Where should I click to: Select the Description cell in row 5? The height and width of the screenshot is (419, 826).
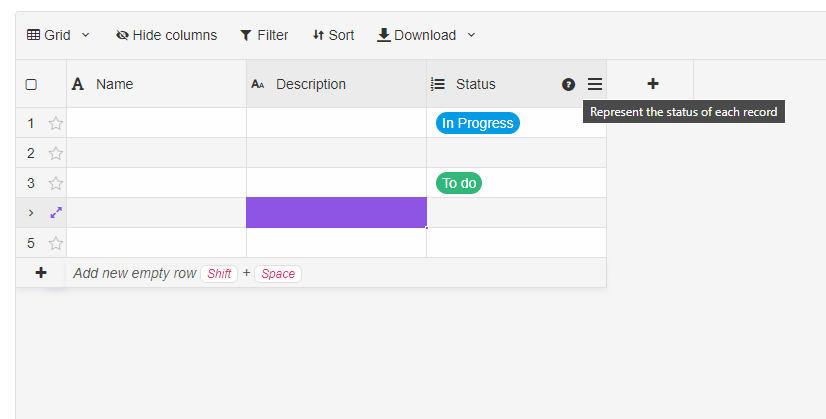click(336, 243)
